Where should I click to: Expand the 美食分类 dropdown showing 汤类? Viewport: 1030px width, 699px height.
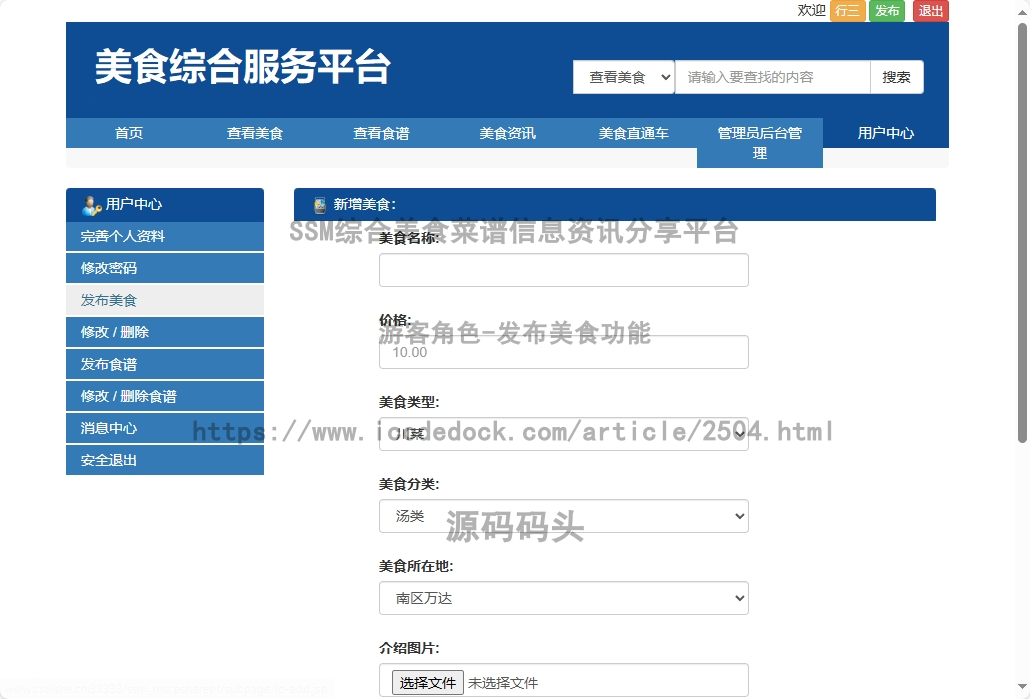564,516
